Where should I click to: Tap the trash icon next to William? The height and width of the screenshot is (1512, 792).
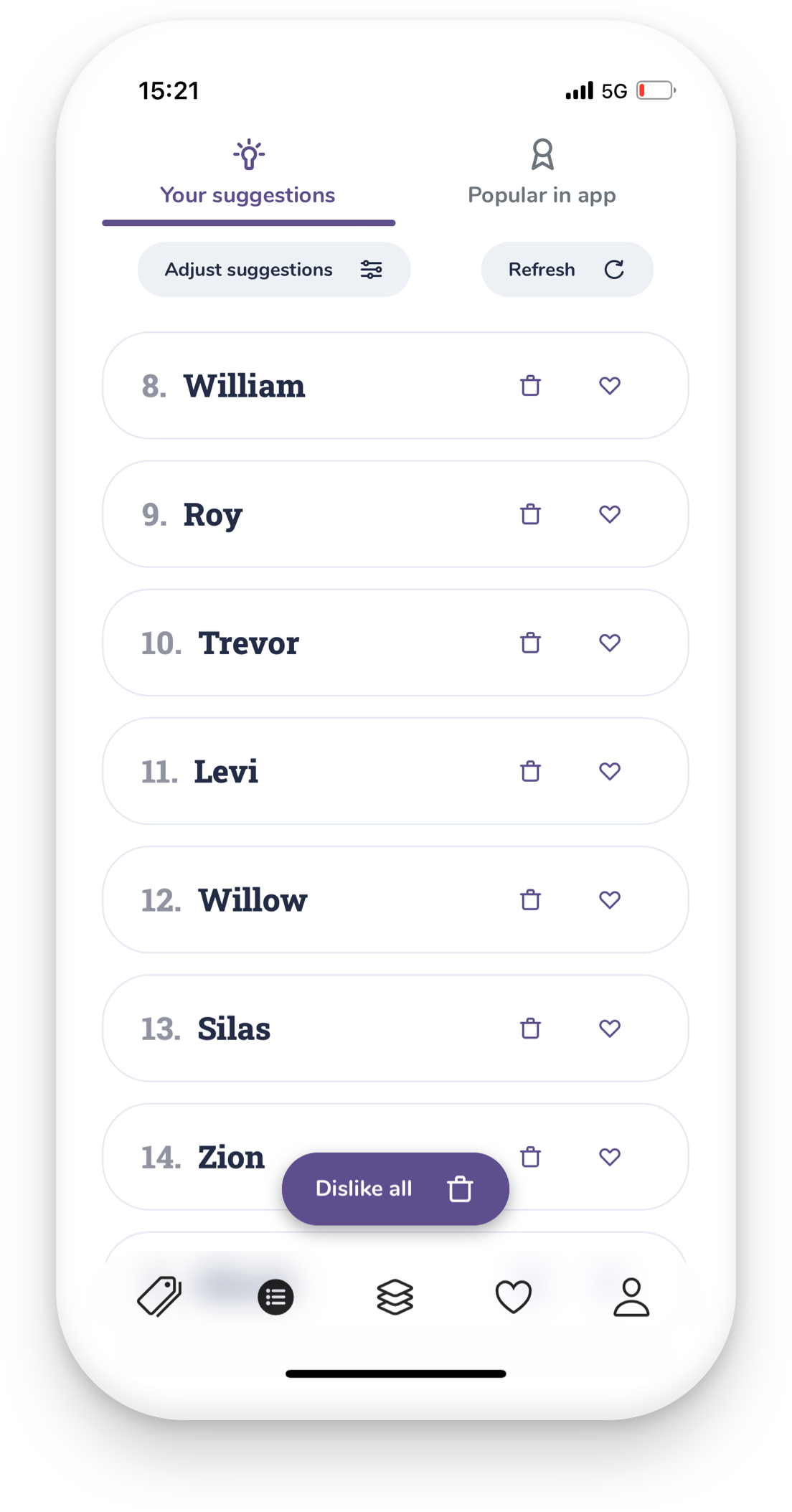coord(530,386)
